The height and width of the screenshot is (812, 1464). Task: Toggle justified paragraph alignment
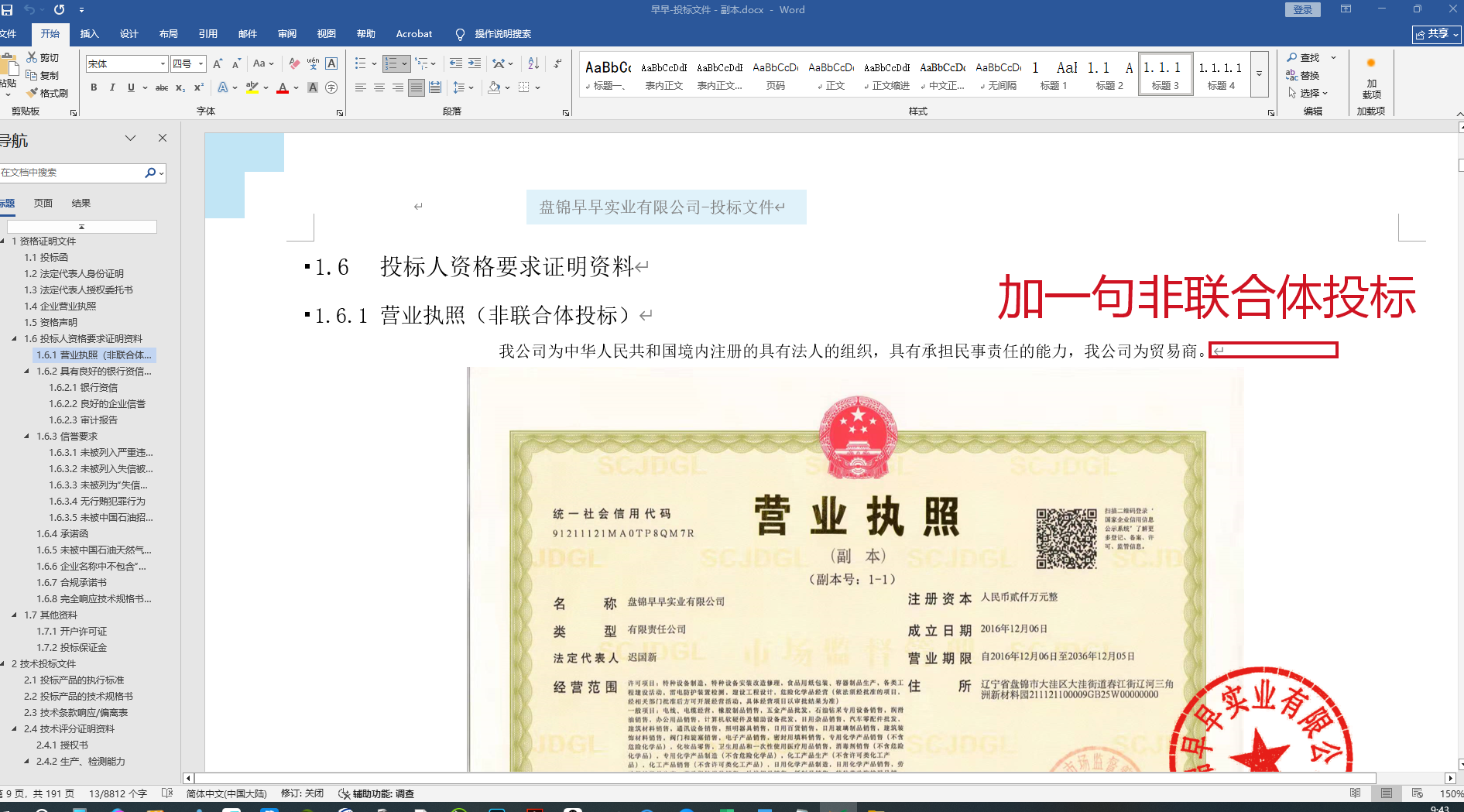pyautogui.click(x=417, y=87)
